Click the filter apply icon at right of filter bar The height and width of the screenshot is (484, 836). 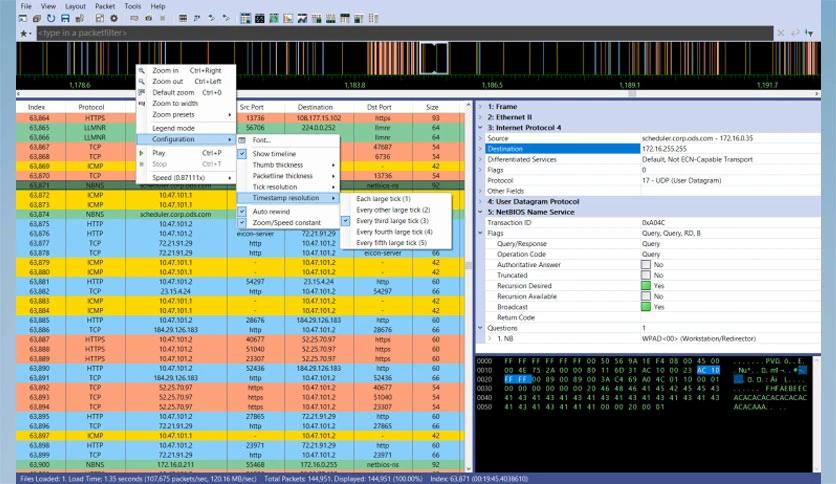pyautogui.click(x=809, y=33)
